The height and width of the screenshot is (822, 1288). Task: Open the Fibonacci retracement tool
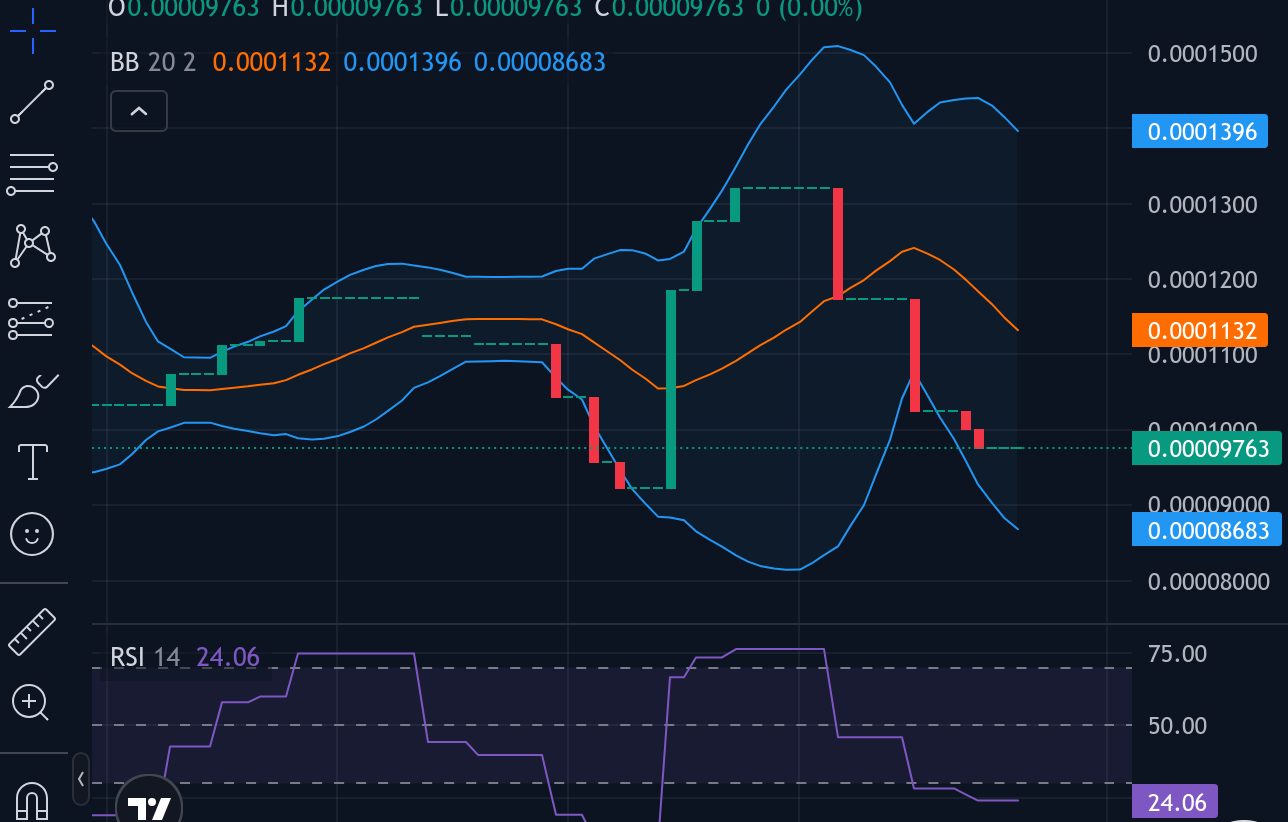pyautogui.click(x=32, y=174)
